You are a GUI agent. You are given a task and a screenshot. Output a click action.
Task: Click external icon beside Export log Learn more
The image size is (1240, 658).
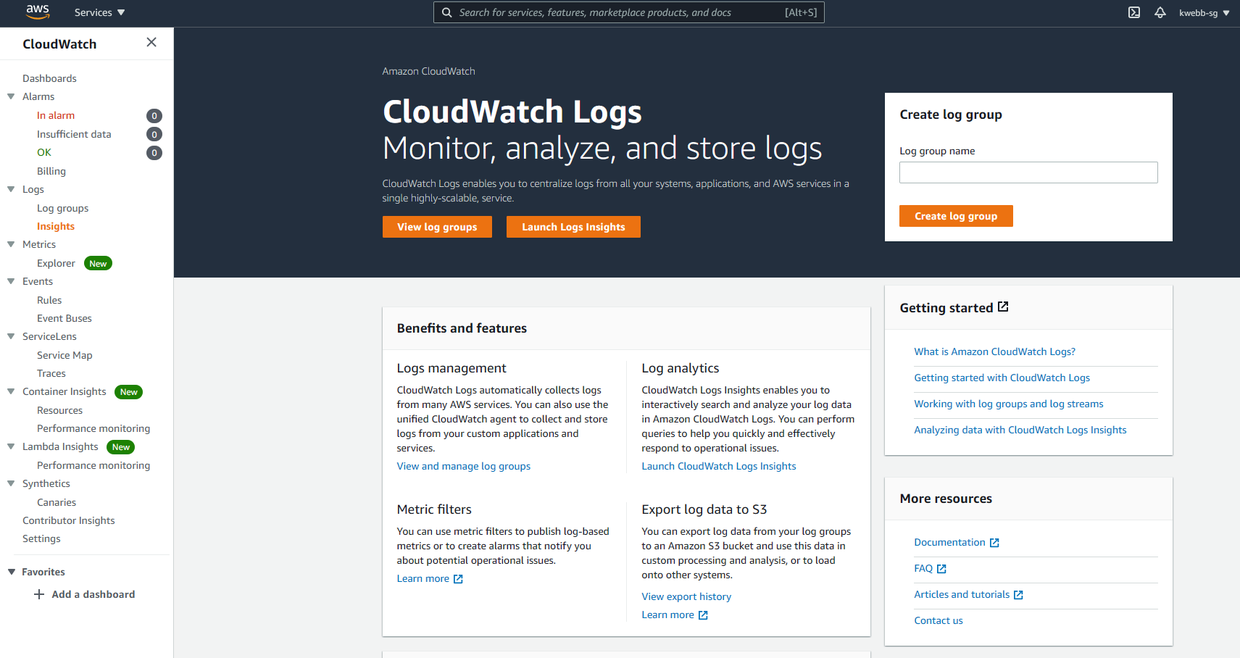tap(703, 615)
